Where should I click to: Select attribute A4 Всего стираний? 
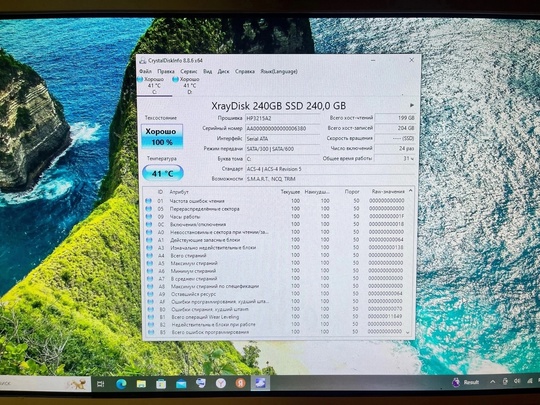point(276,256)
